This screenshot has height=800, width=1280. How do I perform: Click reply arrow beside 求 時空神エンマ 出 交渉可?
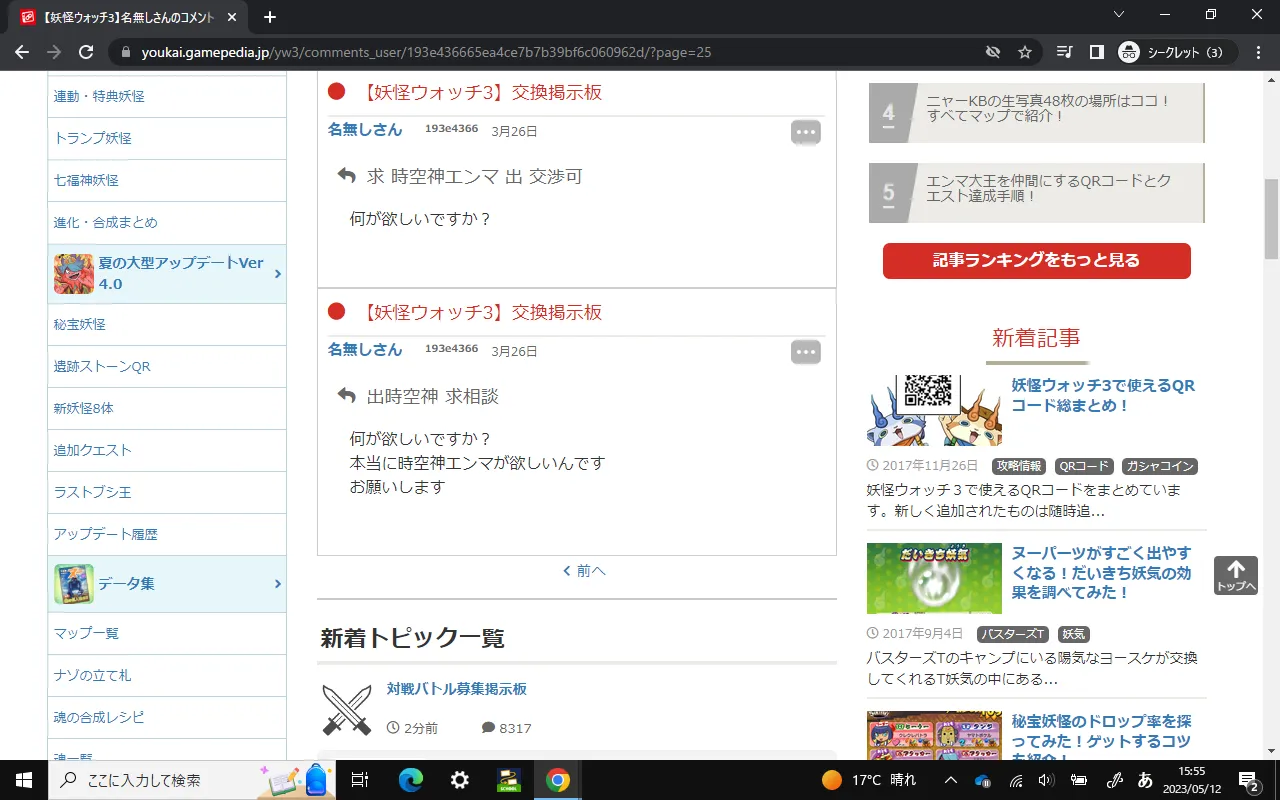click(346, 176)
